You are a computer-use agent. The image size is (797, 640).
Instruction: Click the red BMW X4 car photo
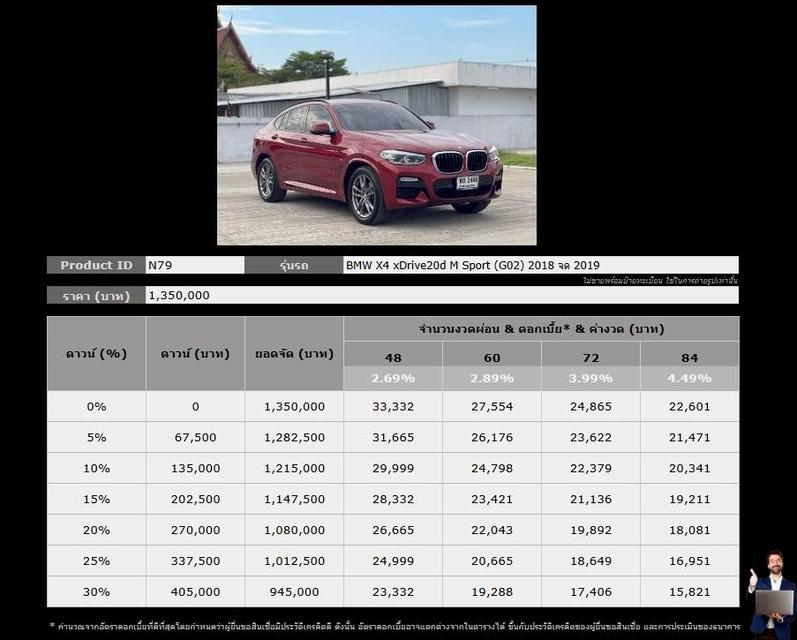point(376,125)
